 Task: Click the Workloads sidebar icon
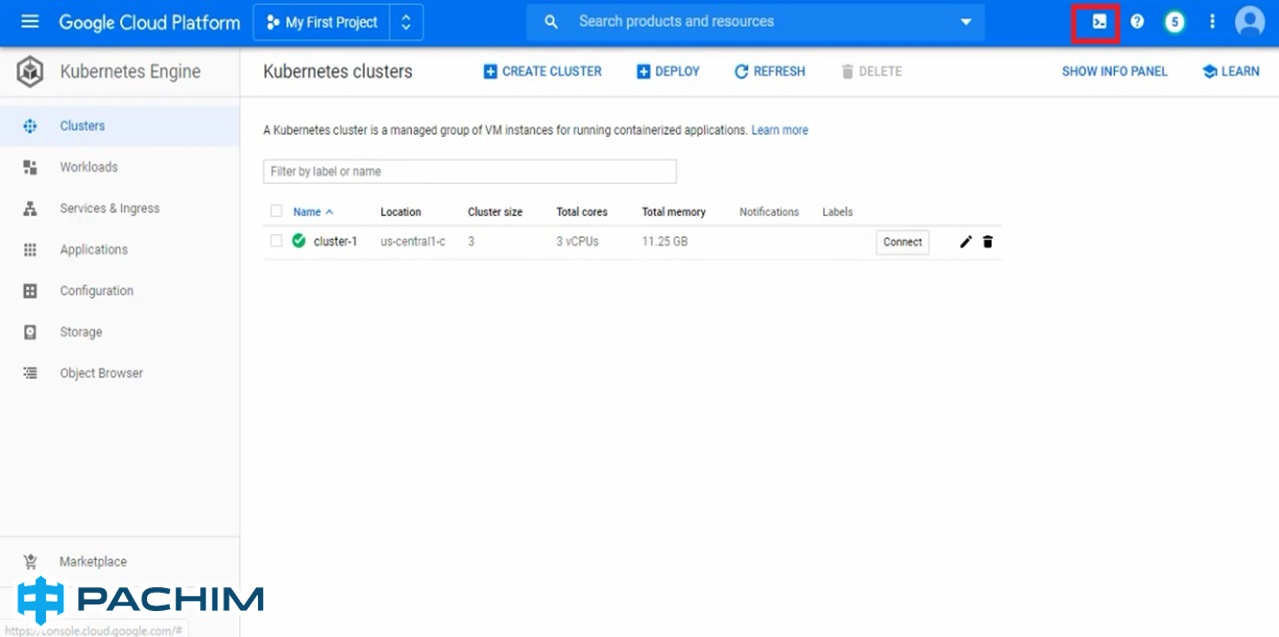30,167
